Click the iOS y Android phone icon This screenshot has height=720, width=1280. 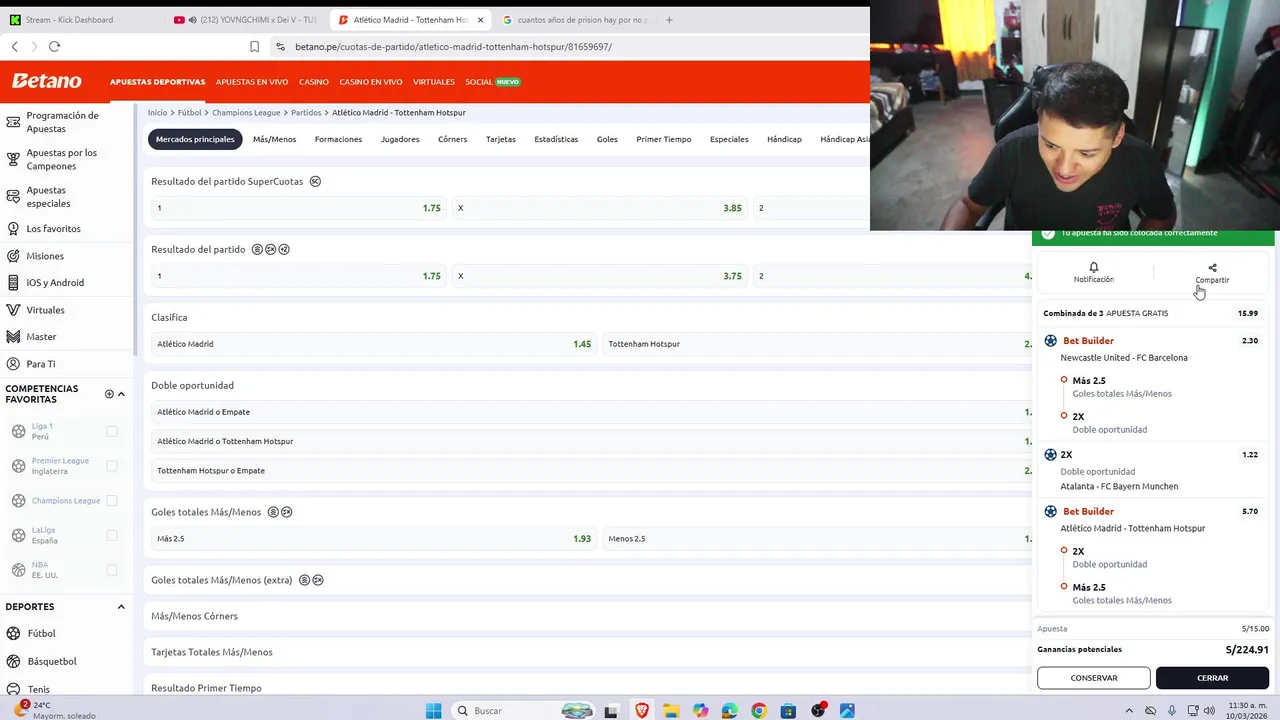13,283
